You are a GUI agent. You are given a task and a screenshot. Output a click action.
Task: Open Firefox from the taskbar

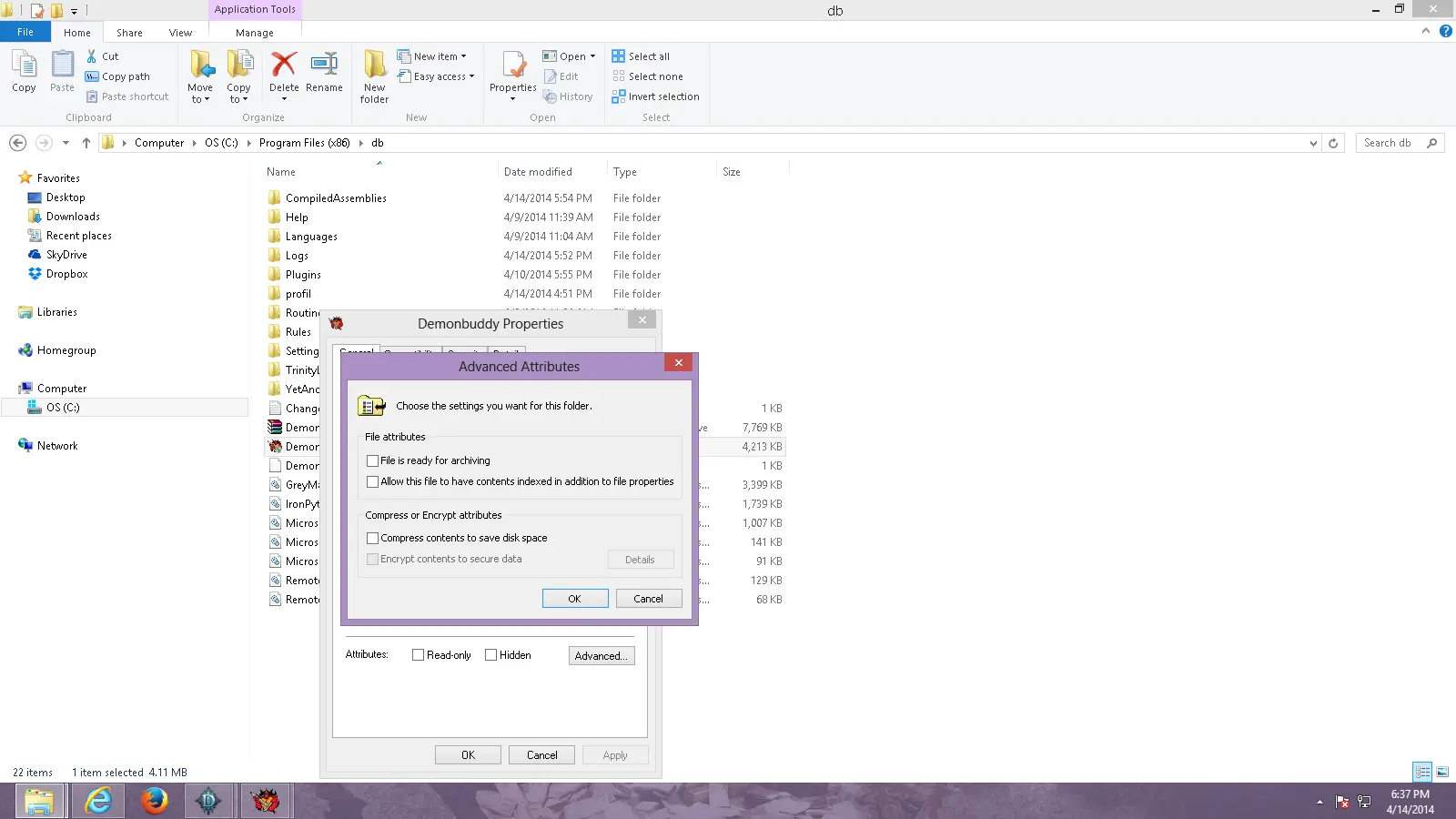tap(155, 801)
